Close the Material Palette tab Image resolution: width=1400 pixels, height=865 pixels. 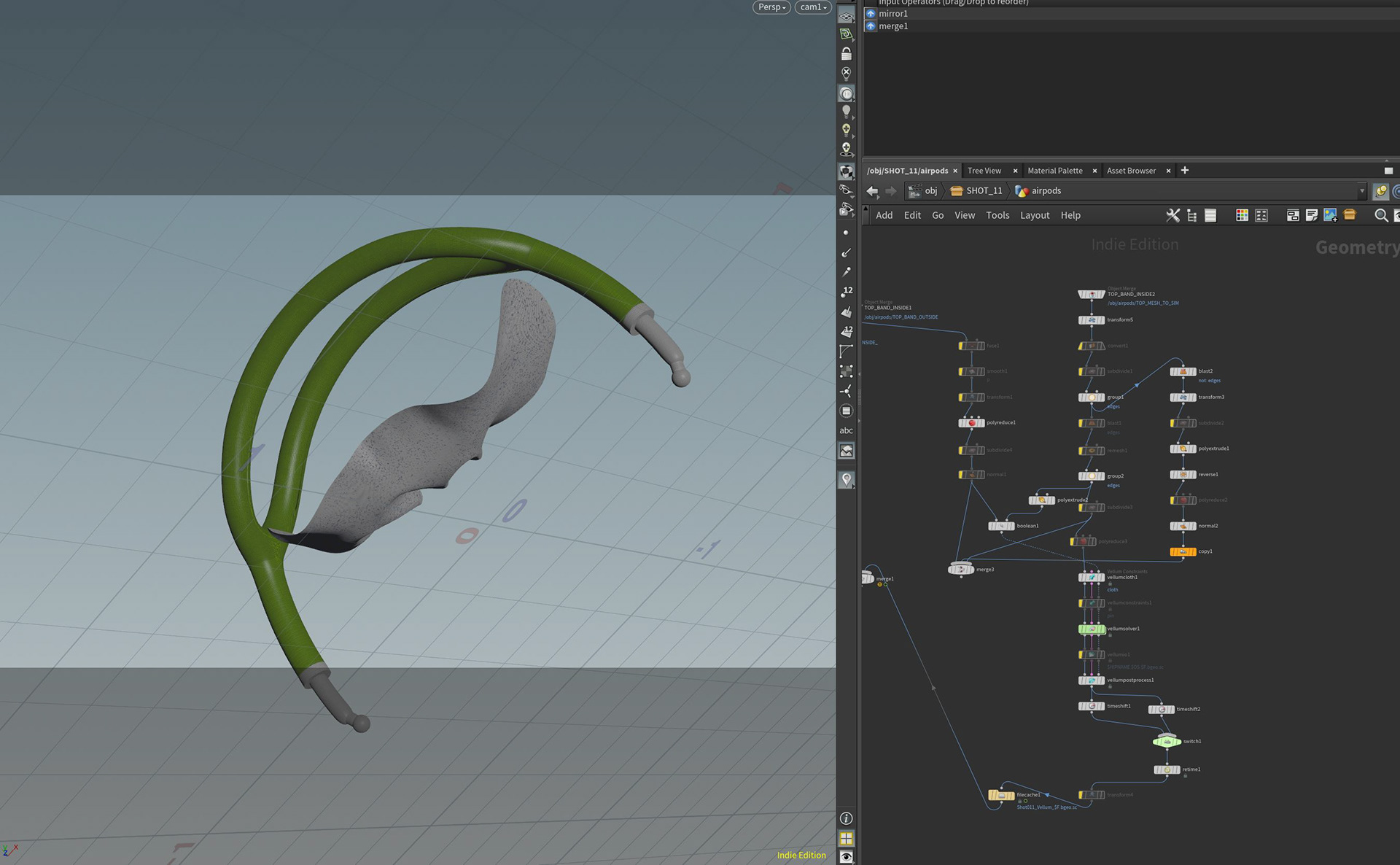1094,171
